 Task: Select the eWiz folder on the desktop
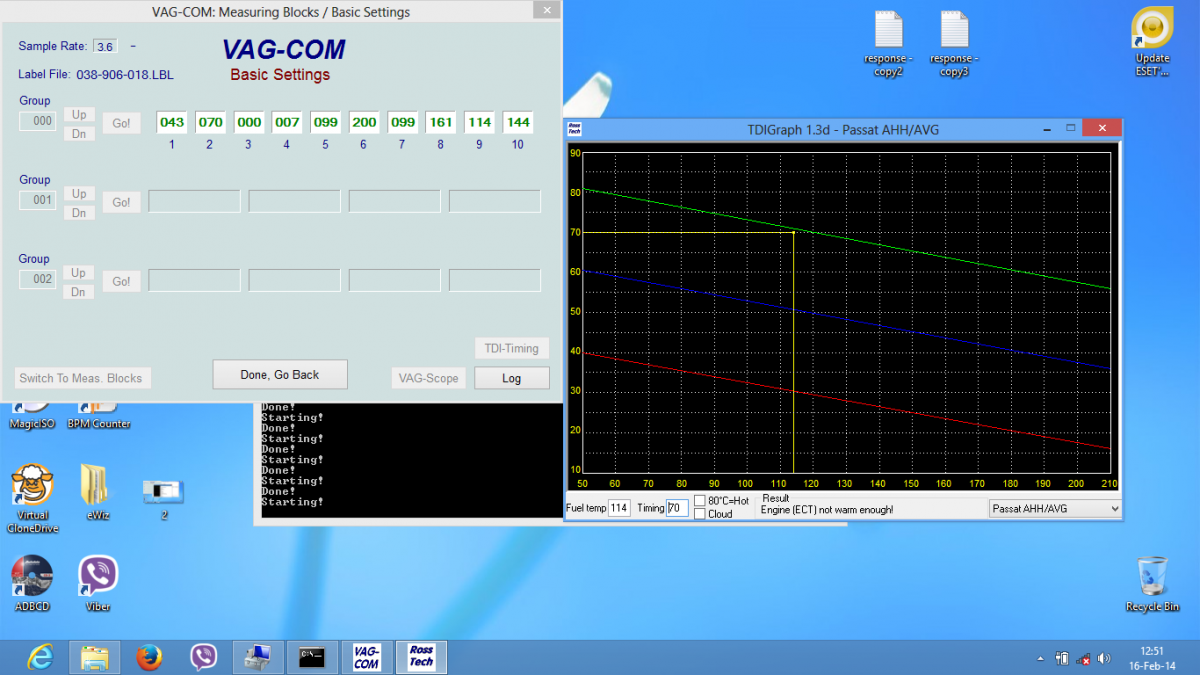(97, 492)
